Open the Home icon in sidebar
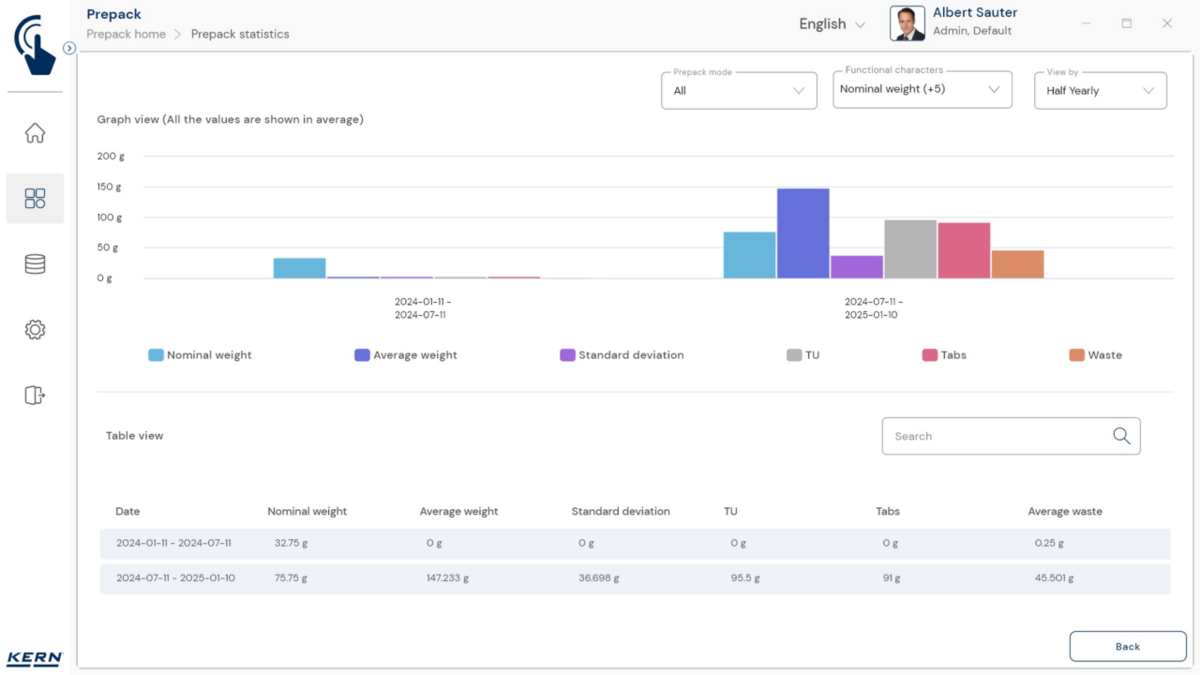Screen dimensions: 1200x675 click(35, 133)
